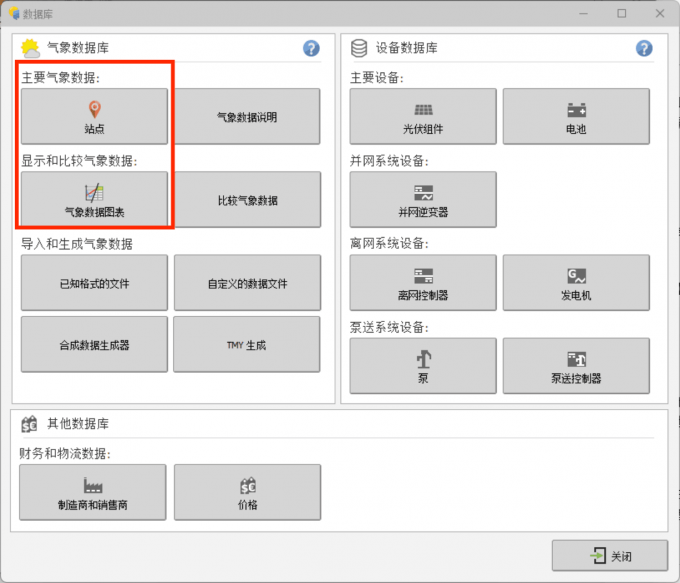Click the 比较气象数据 button
The image size is (680, 583).
click(x=247, y=200)
